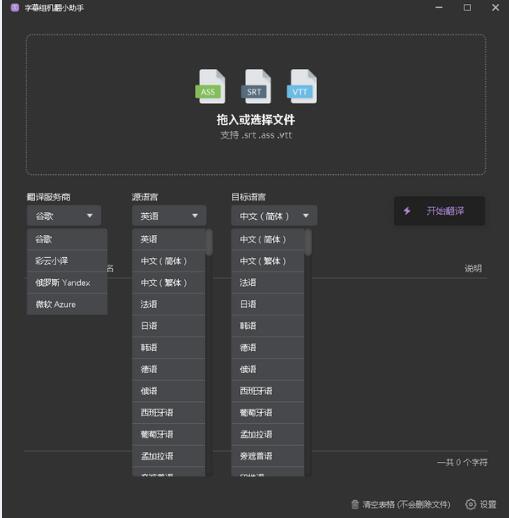
Task: Click the trash icon to clear the table
Action: tap(355, 504)
